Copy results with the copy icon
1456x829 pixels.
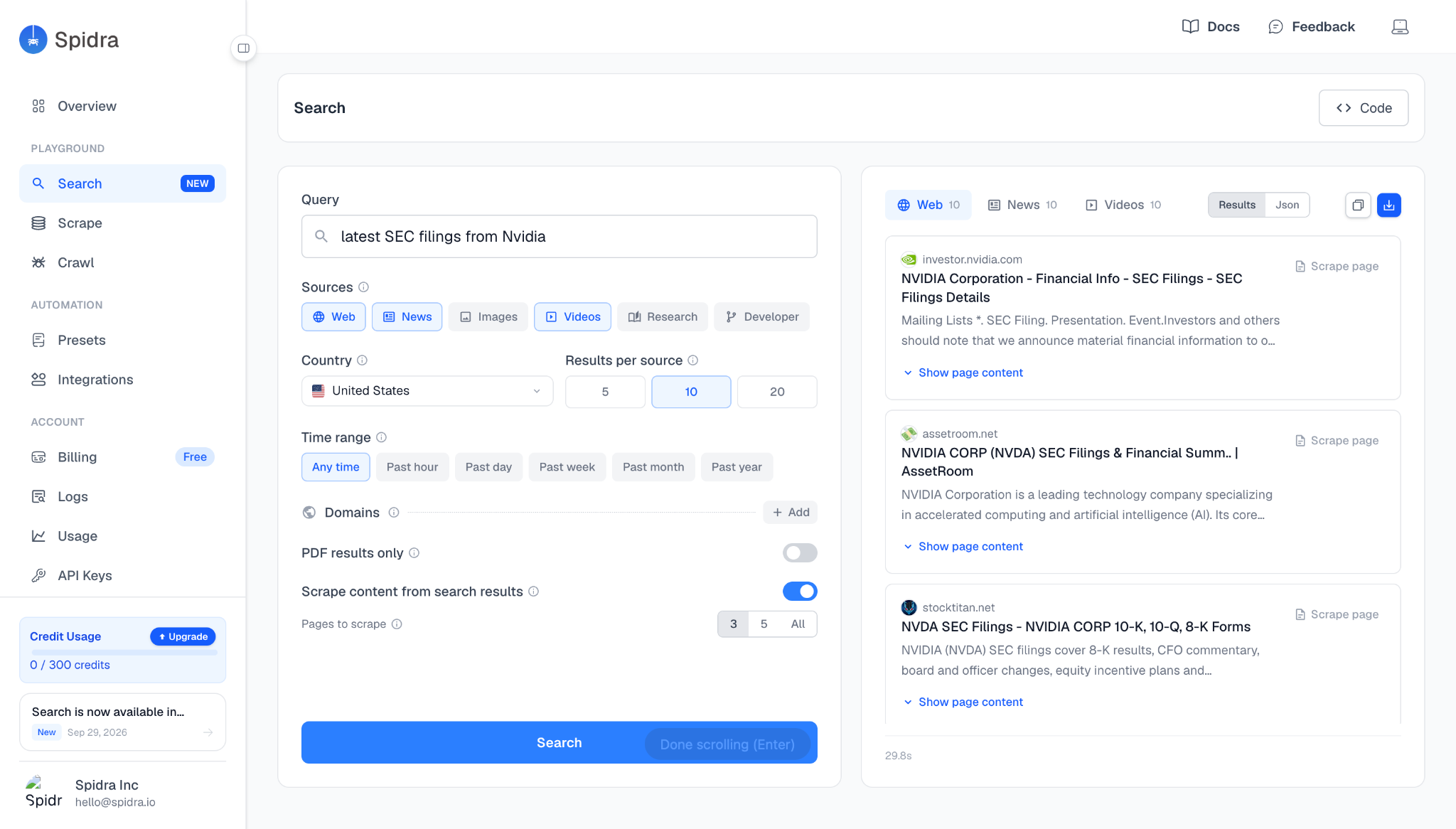[1358, 205]
